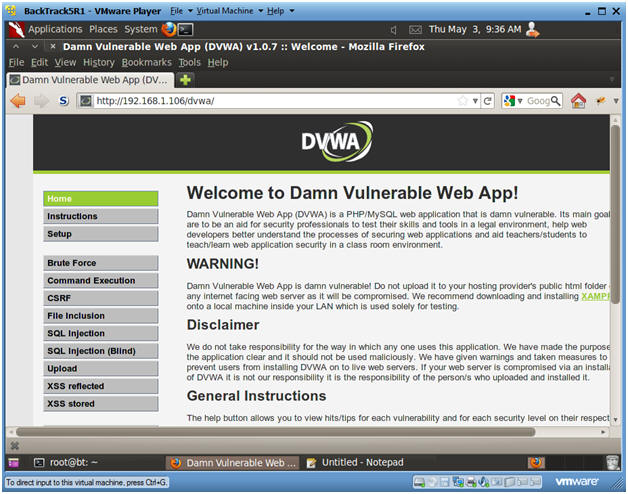Viewport: 628px width, 494px height.
Task: Expand the address bar history dropdown
Action: pos(475,101)
